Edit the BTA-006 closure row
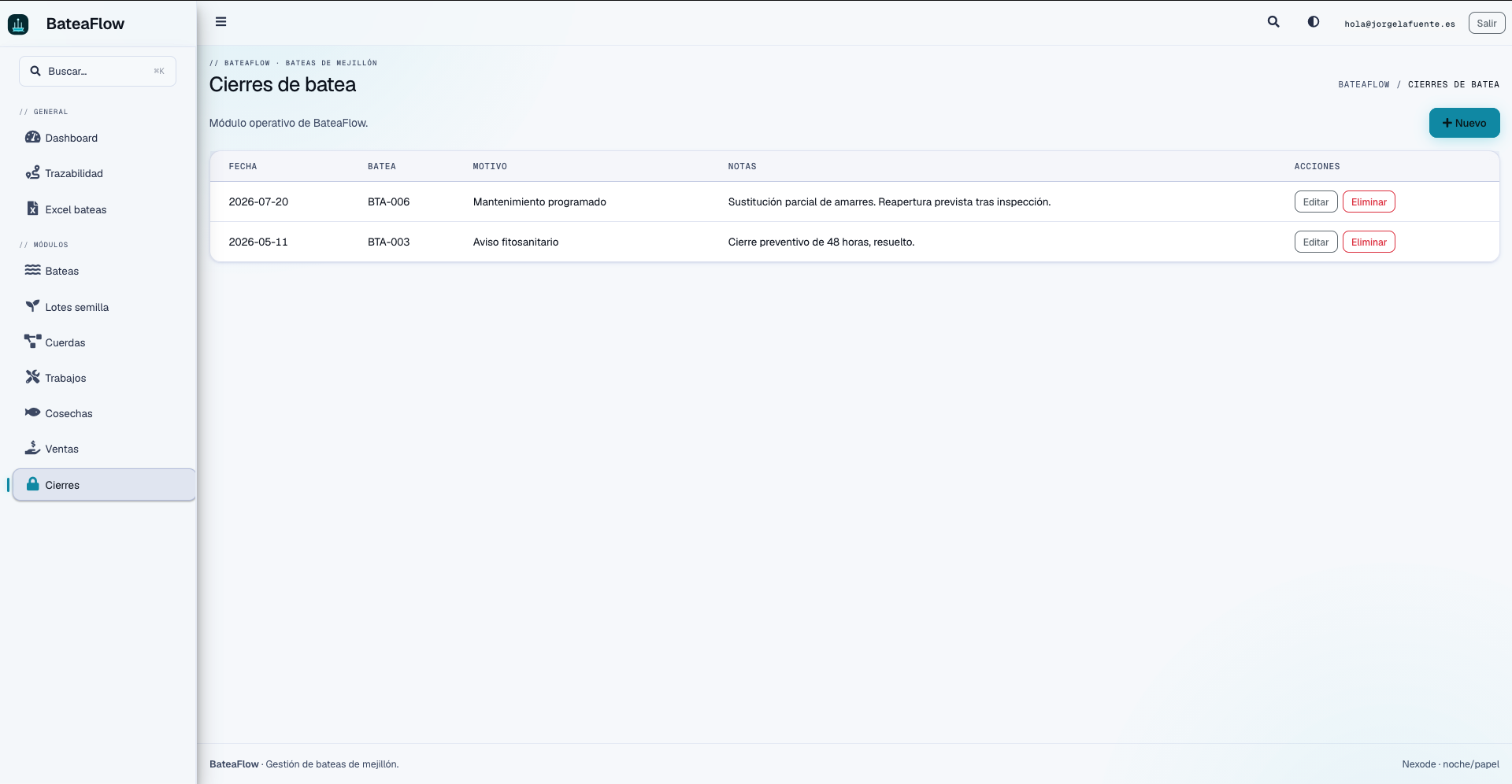 (1315, 202)
